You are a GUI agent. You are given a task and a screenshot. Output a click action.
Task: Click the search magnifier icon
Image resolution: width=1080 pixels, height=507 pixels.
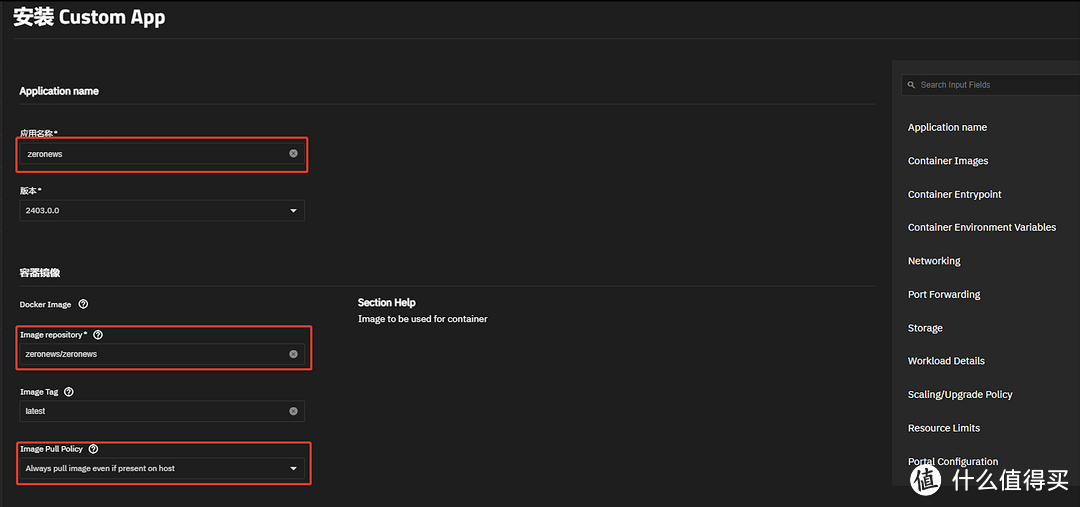(911, 85)
